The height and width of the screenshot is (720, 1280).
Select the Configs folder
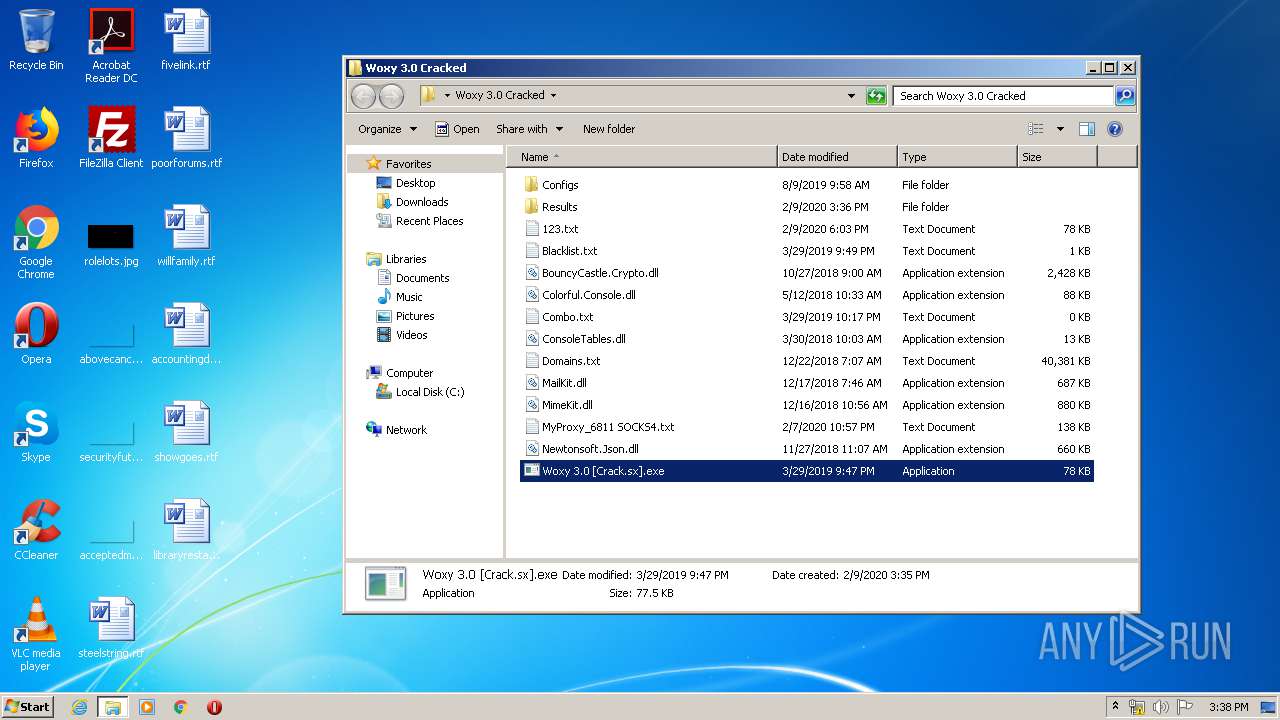(806, 185)
